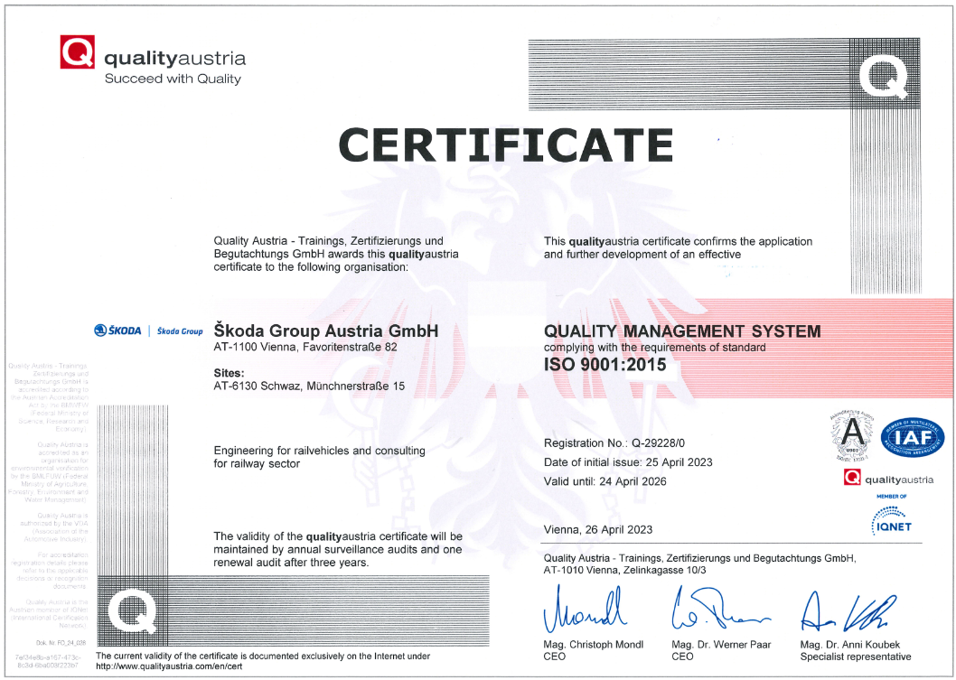Viewport: 956px width, 680px height.
Task: Click the blue IAF oval logo
Action: point(915,438)
